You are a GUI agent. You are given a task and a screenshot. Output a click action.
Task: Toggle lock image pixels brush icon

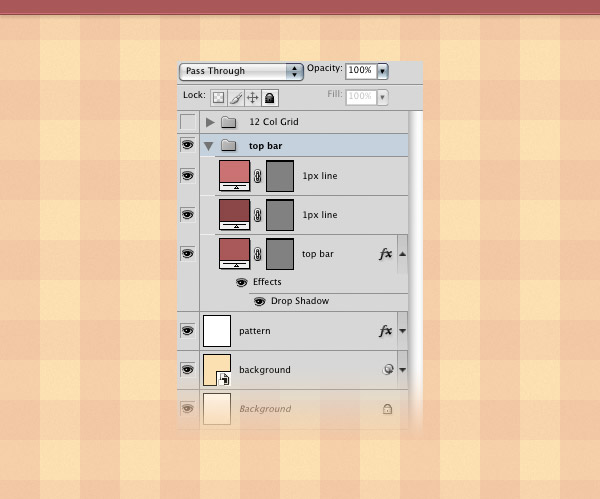(236, 98)
